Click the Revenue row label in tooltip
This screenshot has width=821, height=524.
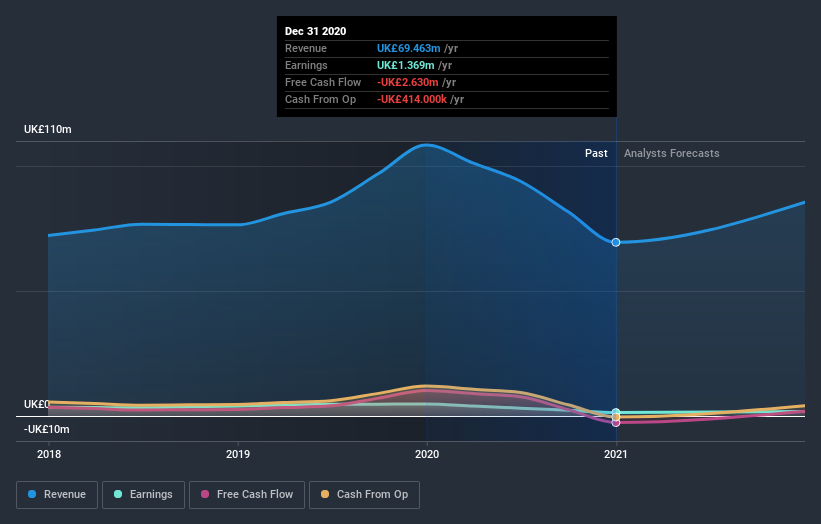(x=306, y=48)
